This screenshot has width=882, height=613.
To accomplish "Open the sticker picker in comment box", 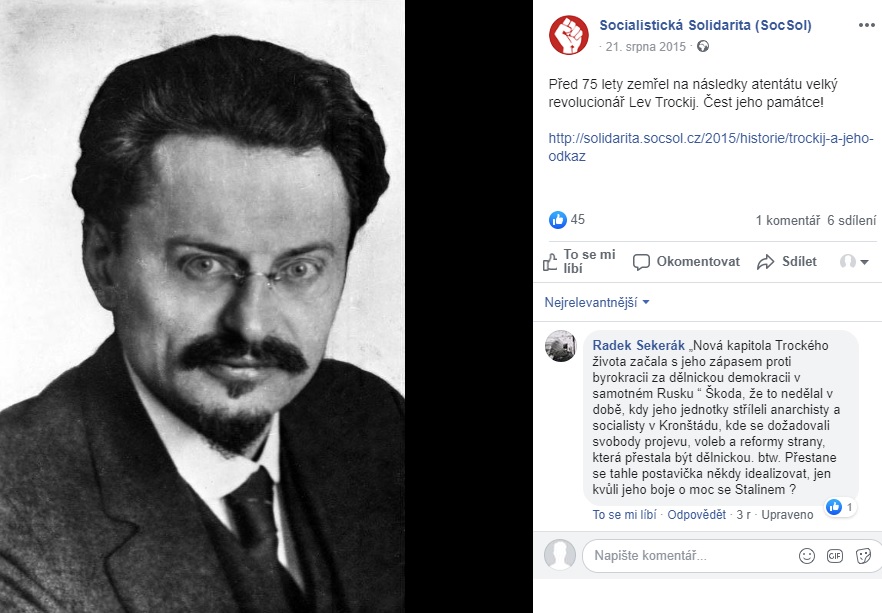I will [863, 556].
